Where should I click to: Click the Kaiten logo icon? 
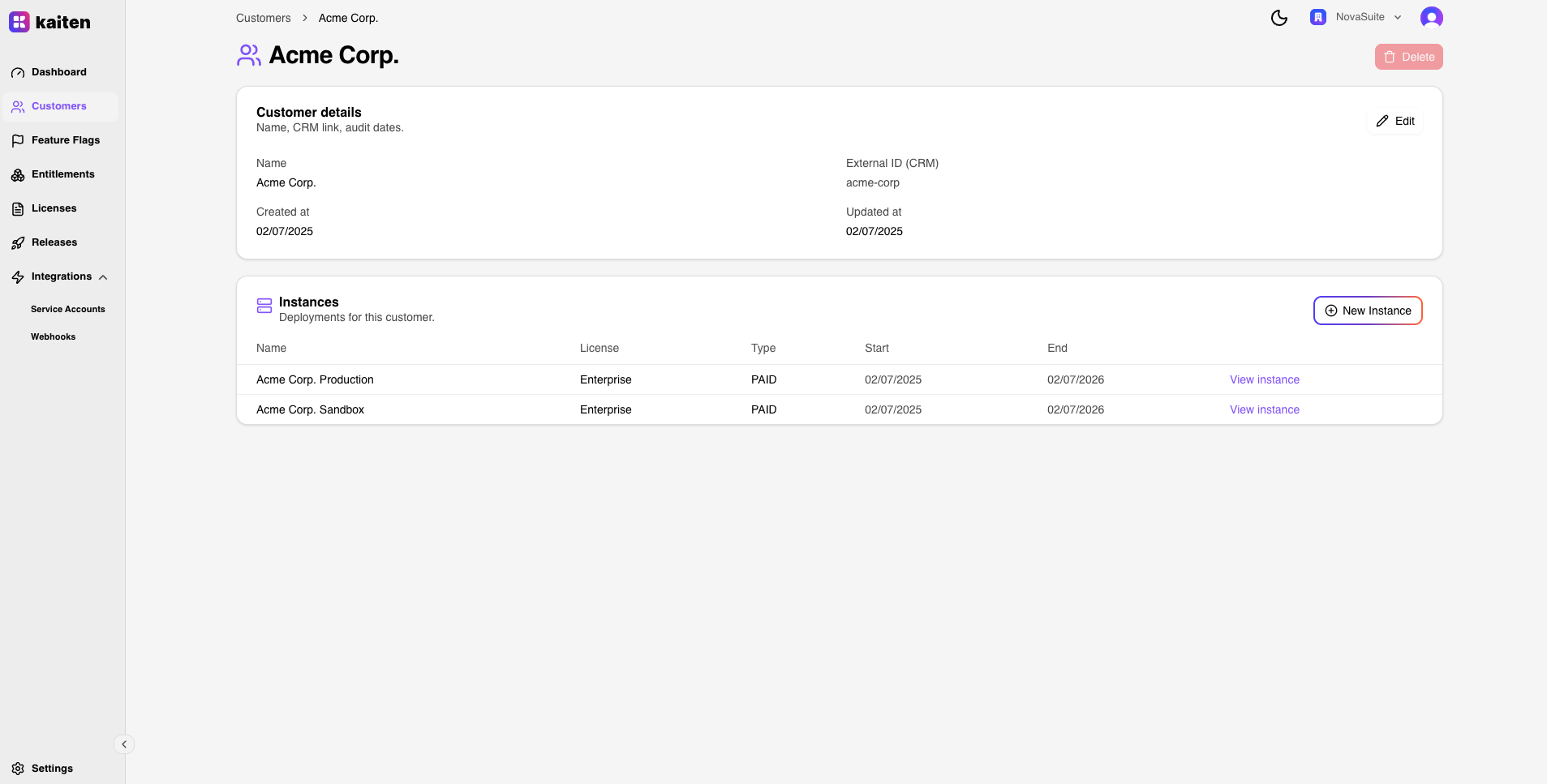point(19,22)
